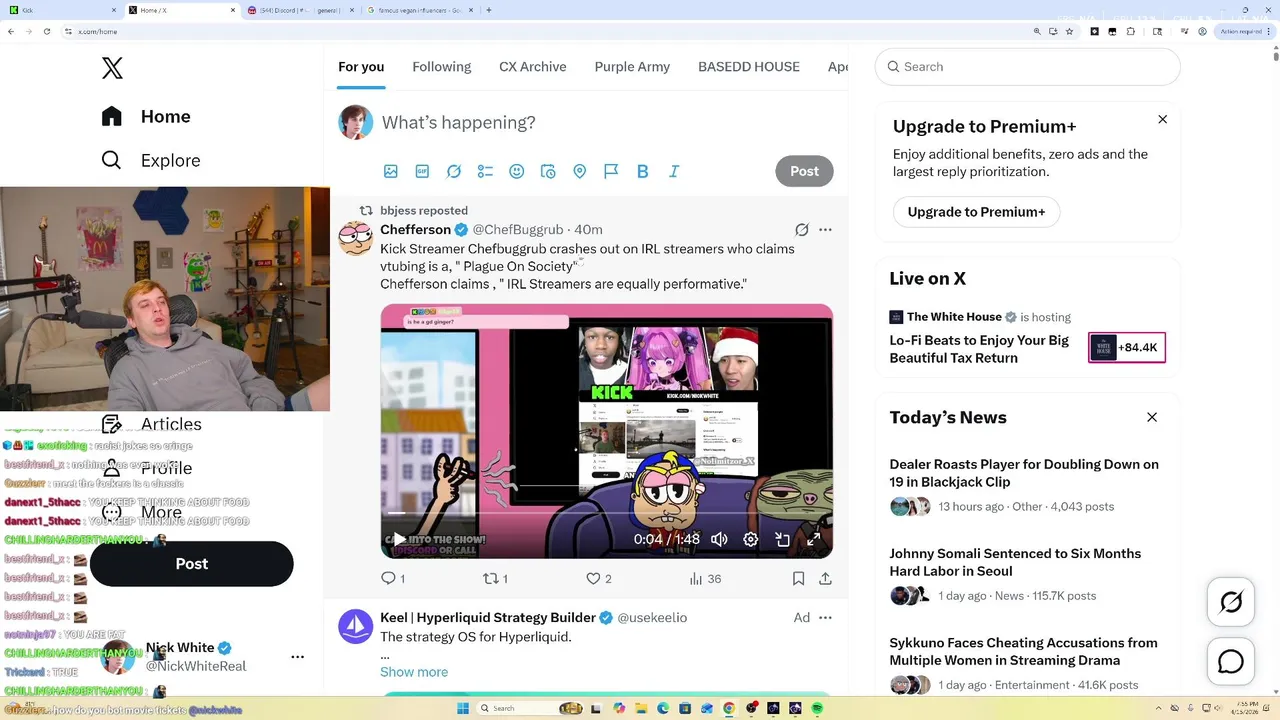Add media image icon to post

pos(391,171)
